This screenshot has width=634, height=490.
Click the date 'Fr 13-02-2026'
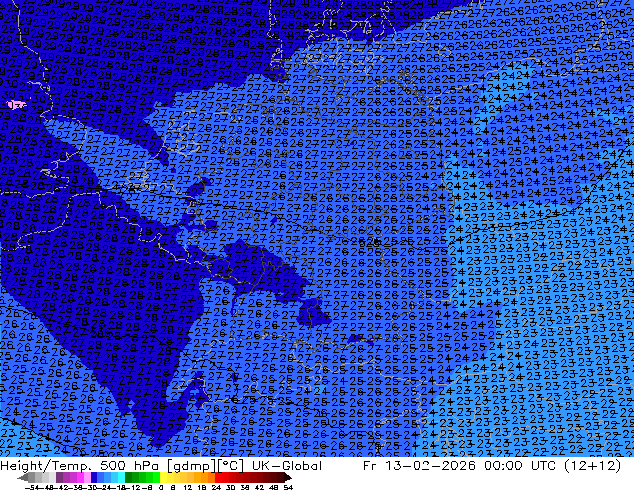click(x=419, y=465)
